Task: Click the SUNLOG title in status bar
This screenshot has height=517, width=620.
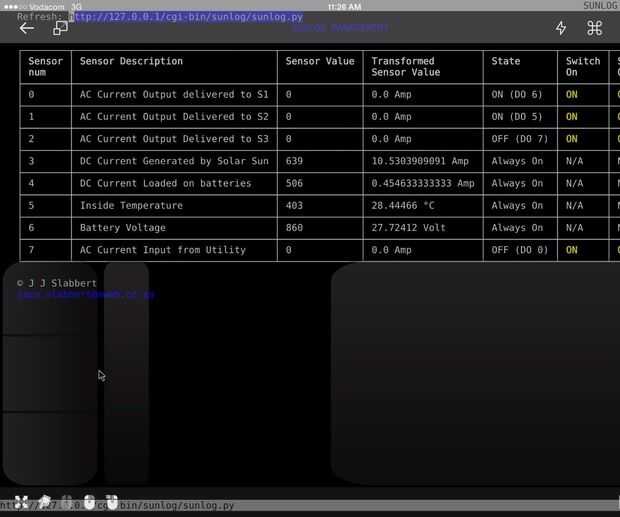Action: [601, 5]
